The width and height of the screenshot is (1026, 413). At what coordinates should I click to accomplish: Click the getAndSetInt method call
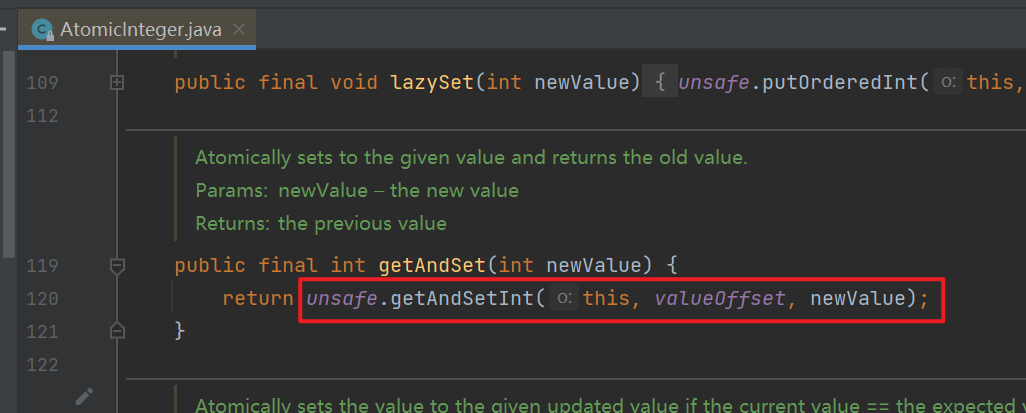coord(461,298)
